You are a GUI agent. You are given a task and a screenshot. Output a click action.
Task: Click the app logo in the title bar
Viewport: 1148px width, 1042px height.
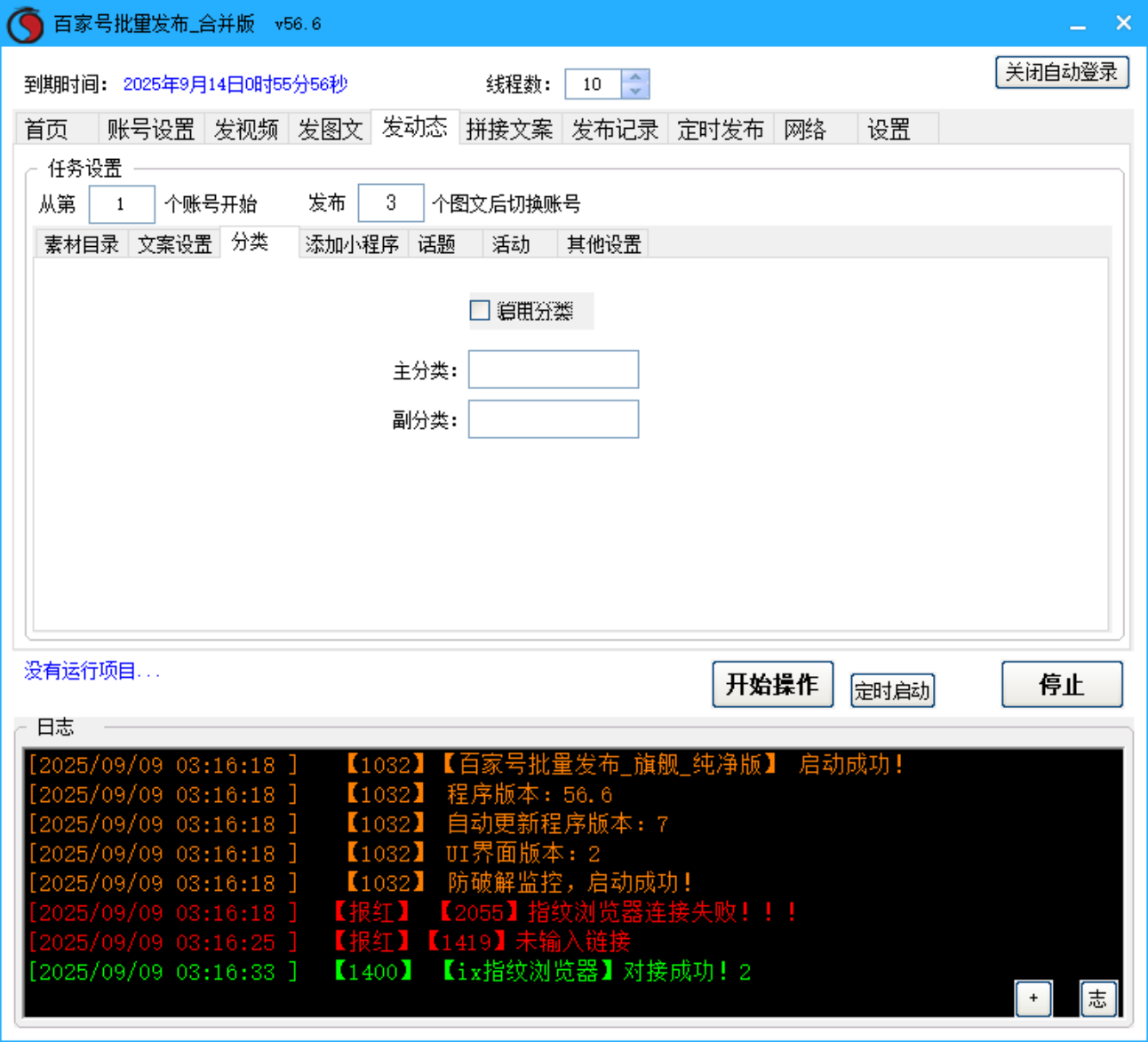(25, 22)
